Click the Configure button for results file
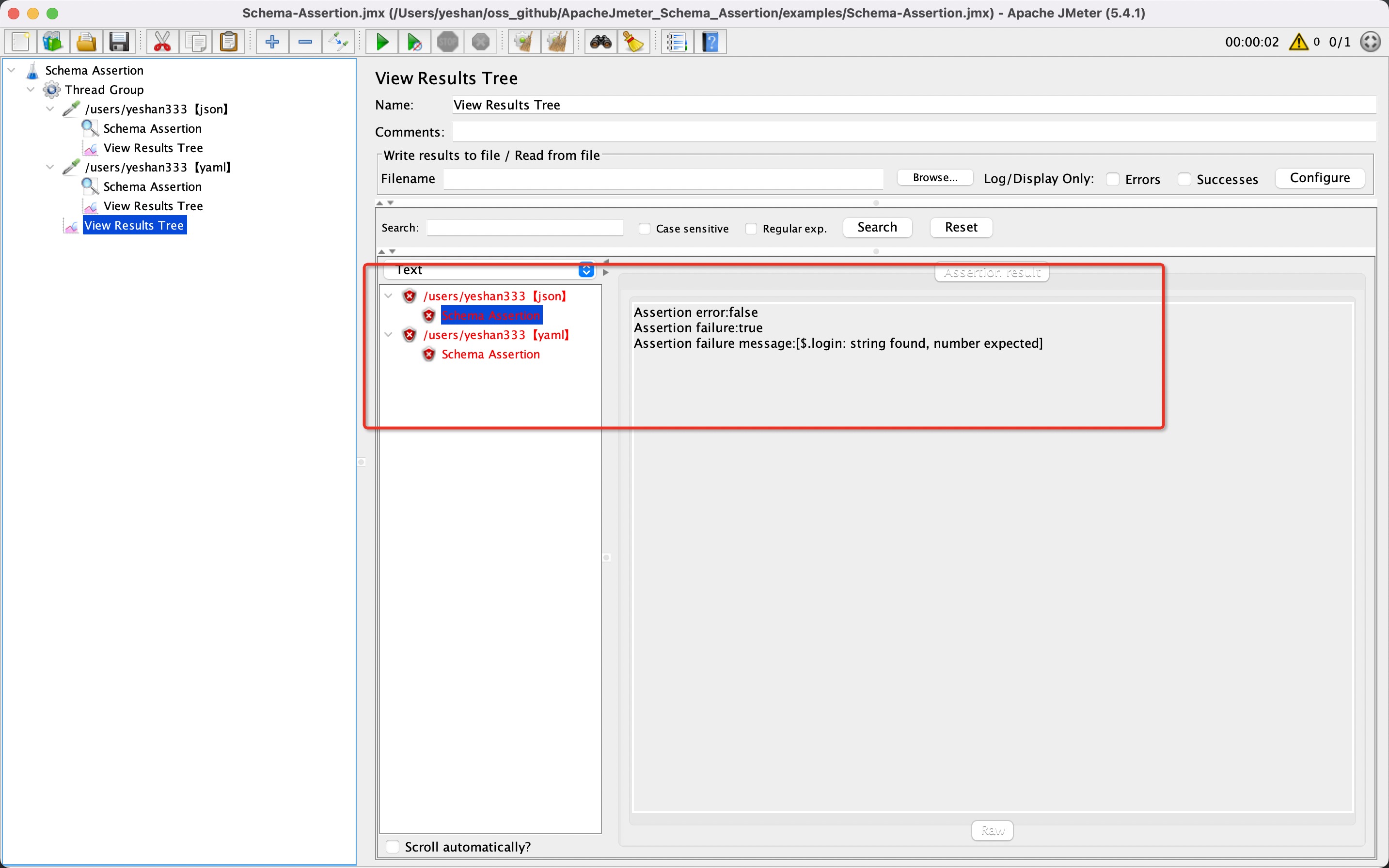 (x=1322, y=178)
